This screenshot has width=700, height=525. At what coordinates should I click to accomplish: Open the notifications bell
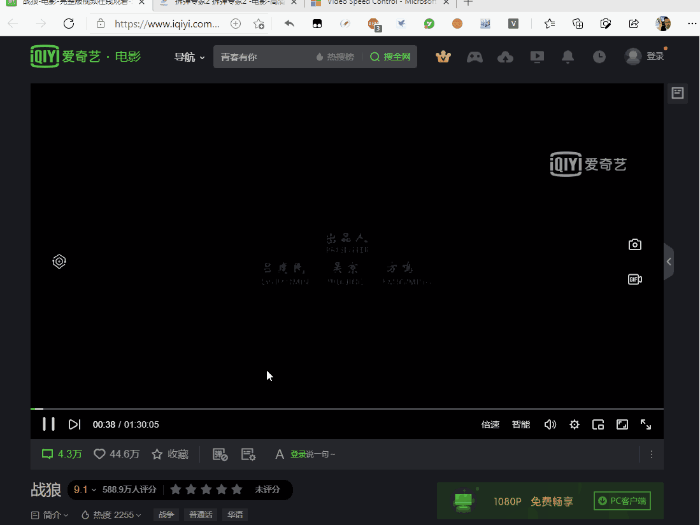click(x=568, y=57)
